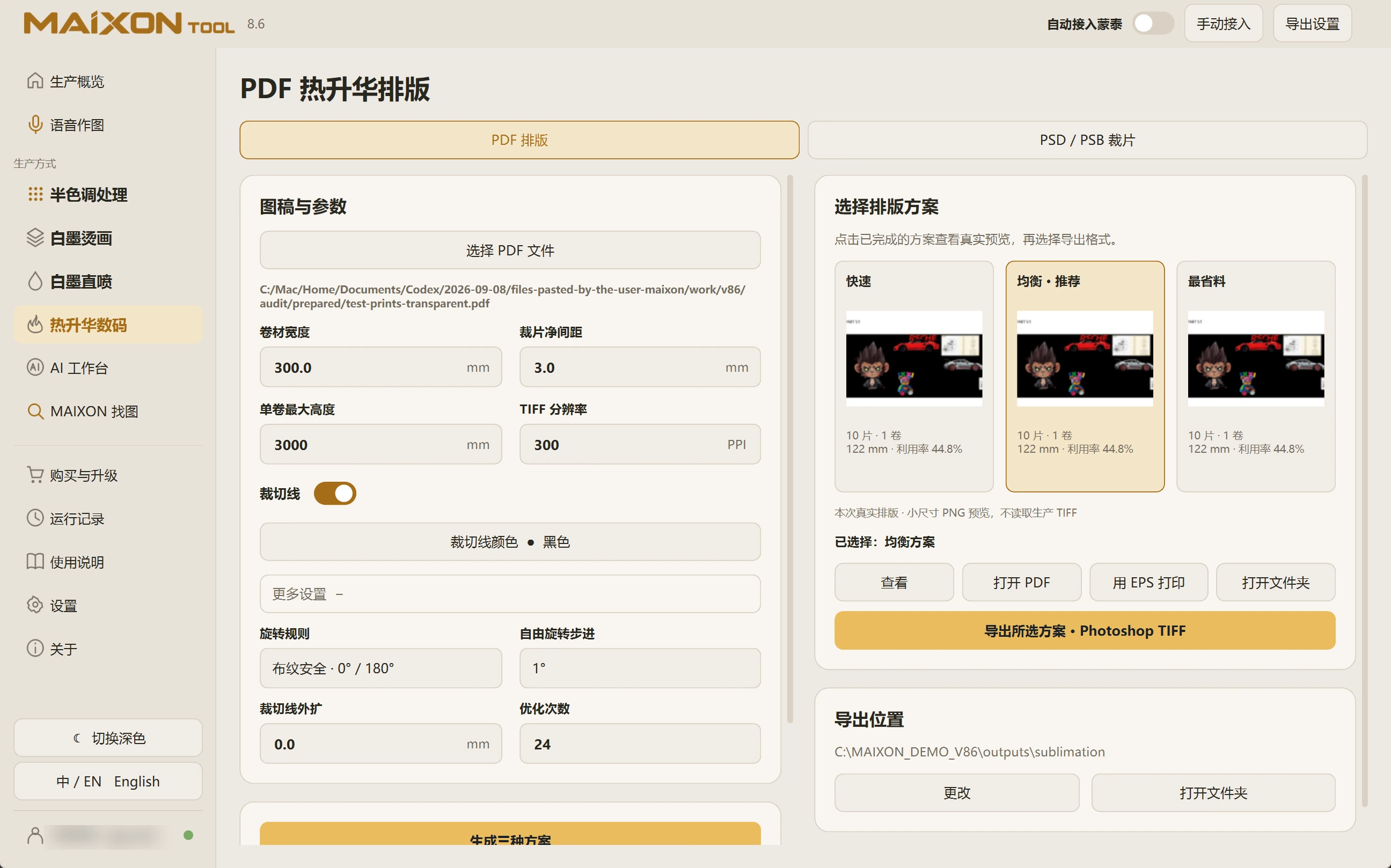Click the 已选择:均衡方案 label

(884, 541)
